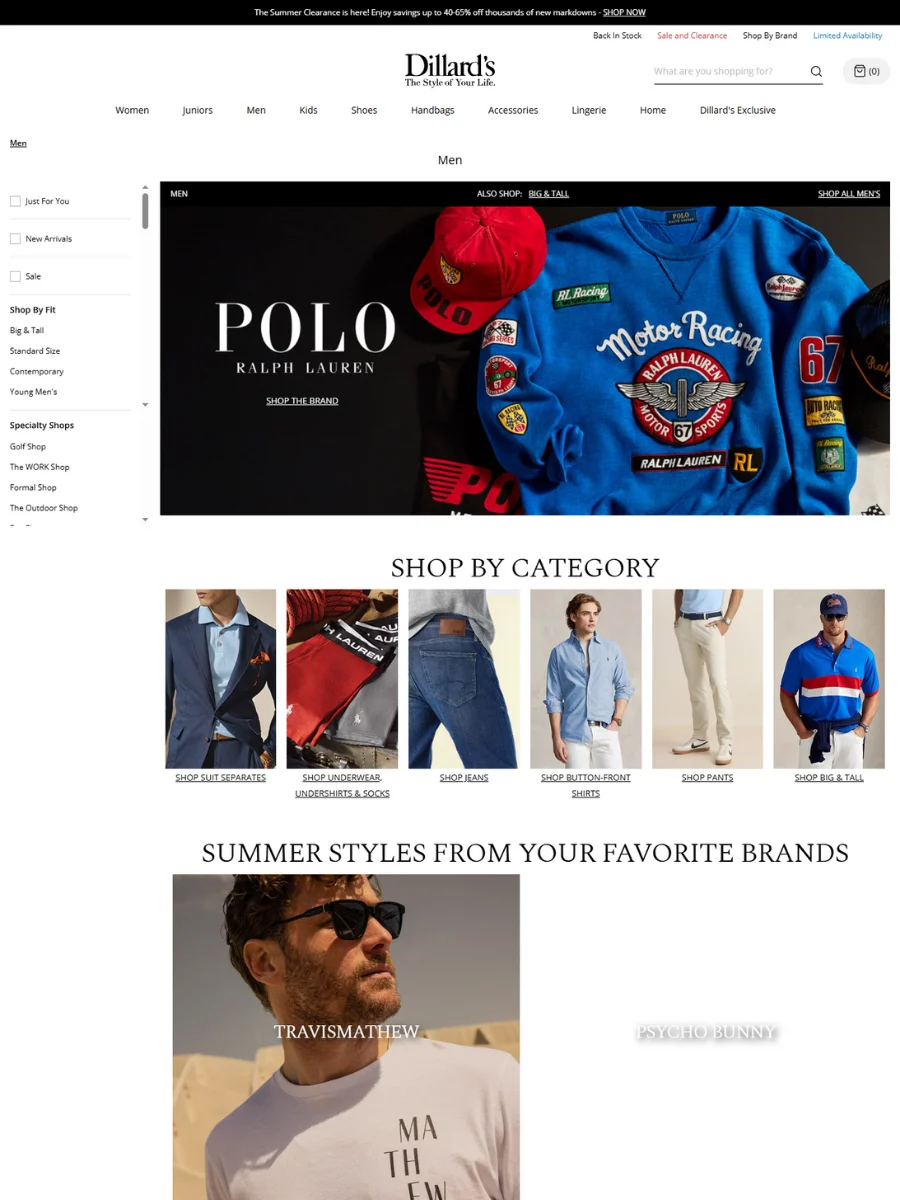This screenshot has width=900, height=1200.
Task: Click Shop The Brand link
Action: 302,401
